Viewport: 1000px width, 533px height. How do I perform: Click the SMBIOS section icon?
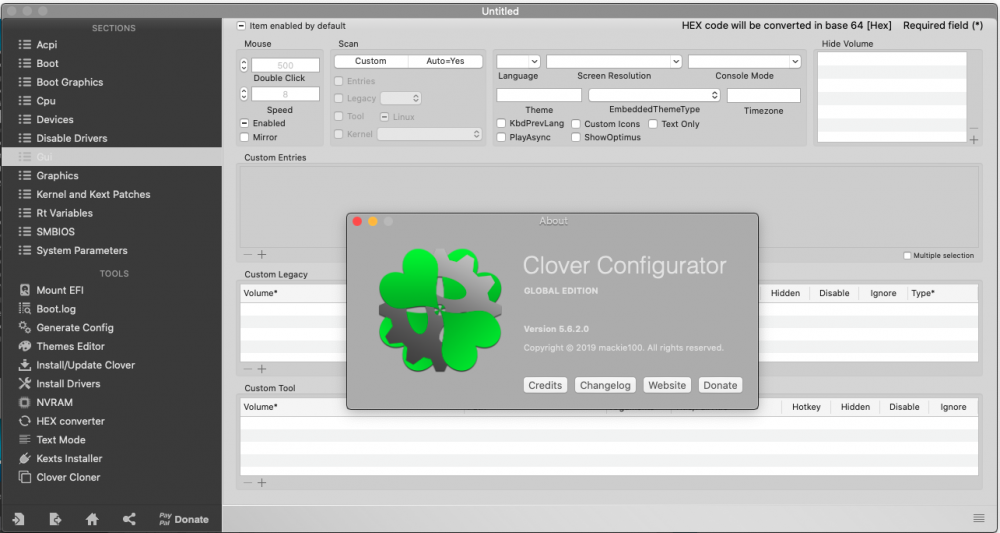coord(25,231)
